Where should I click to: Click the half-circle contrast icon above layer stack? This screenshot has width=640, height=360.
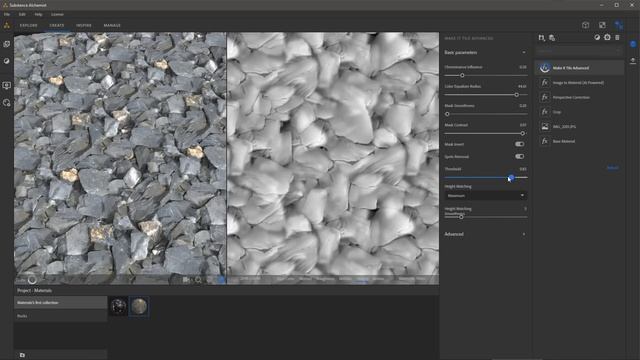pos(597,37)
